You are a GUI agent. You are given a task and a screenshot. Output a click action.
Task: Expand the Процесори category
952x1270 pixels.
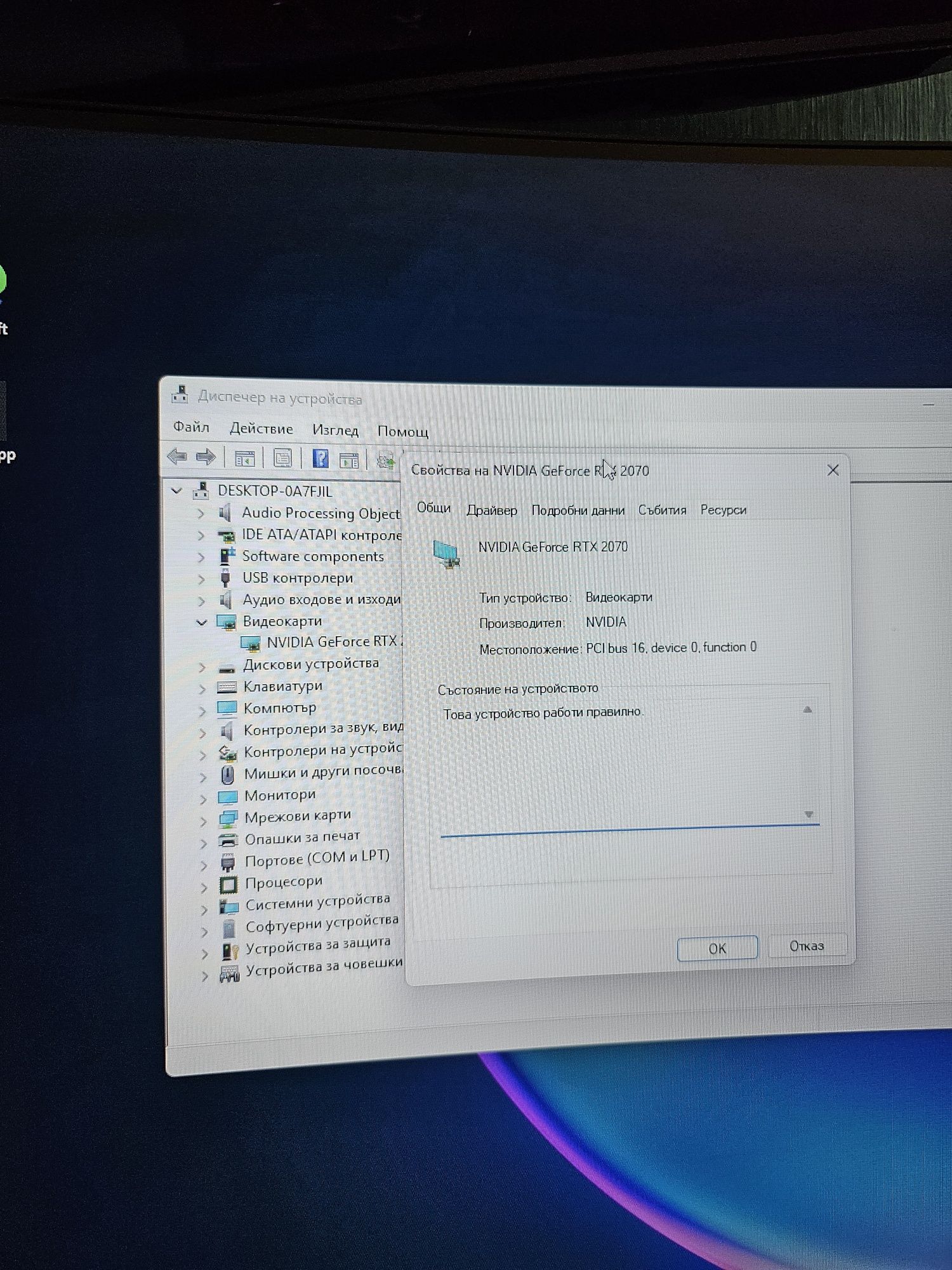click(x=204, y=887)
